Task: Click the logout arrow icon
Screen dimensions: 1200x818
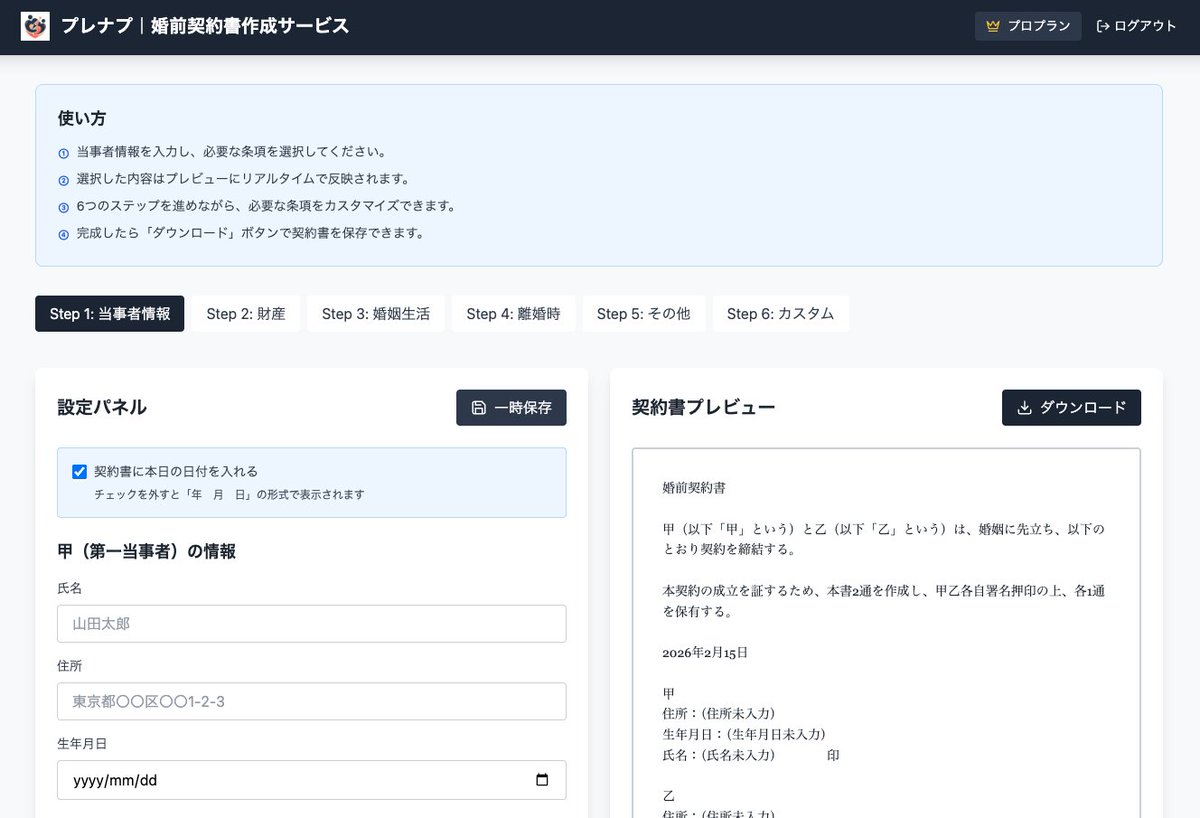Action: coord(1103,26)
